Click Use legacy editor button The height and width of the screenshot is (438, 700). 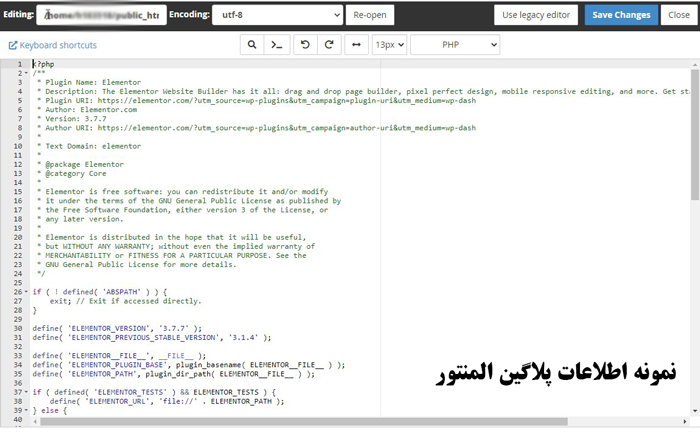tap(536, 15)
